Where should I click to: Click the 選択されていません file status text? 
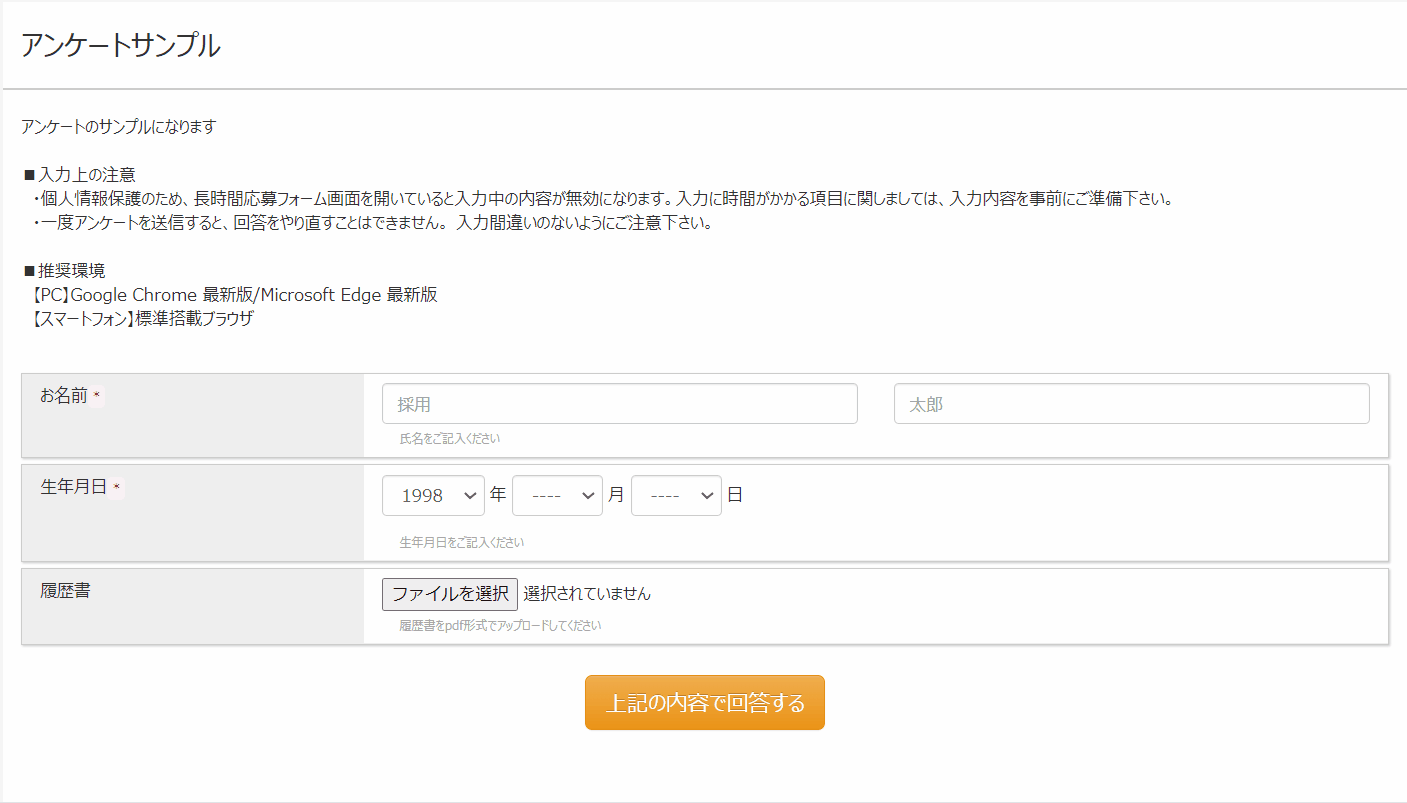pyautogui.click(x=587, y=594)
